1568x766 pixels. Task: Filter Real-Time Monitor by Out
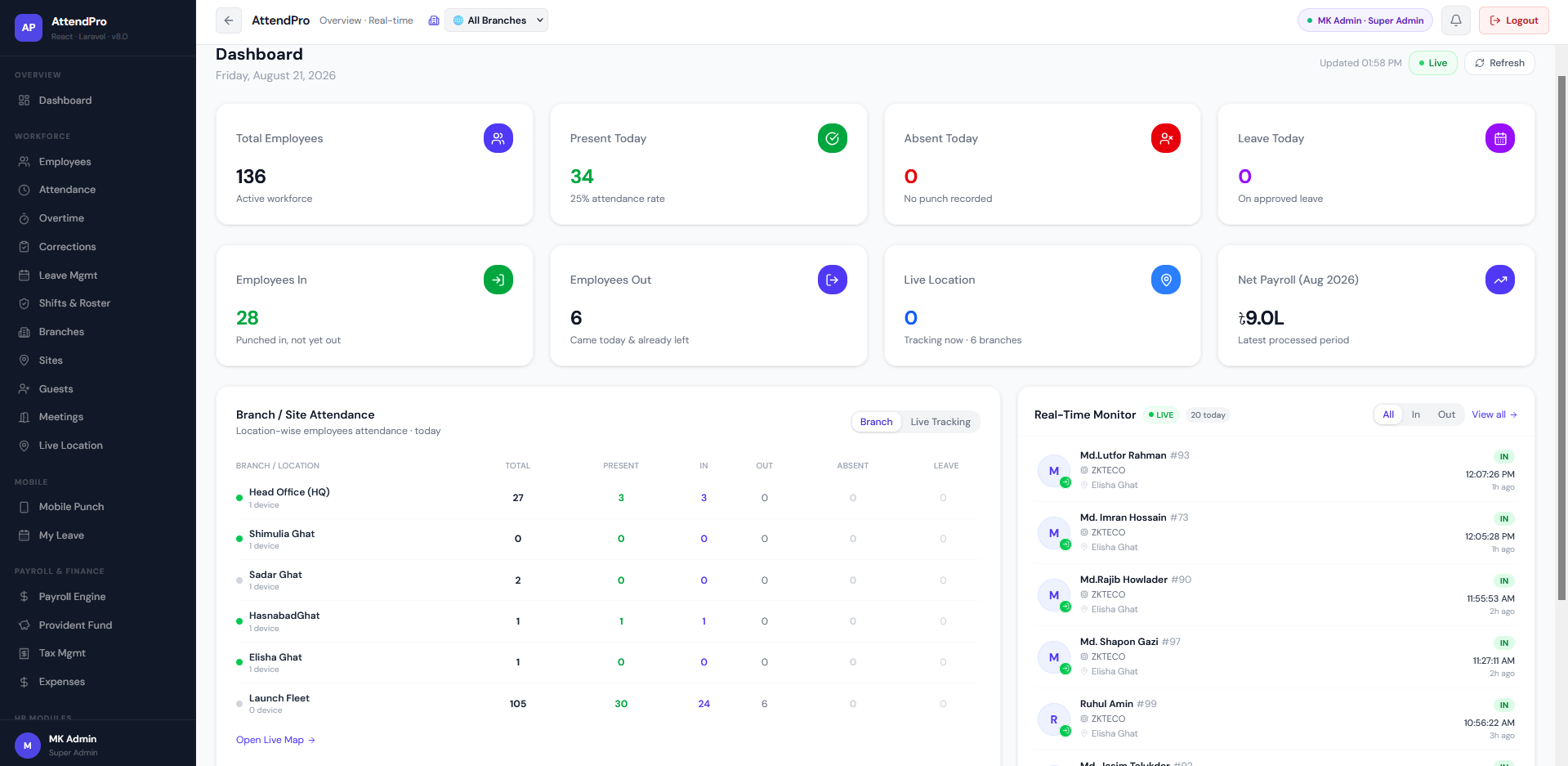(1446, 414)
